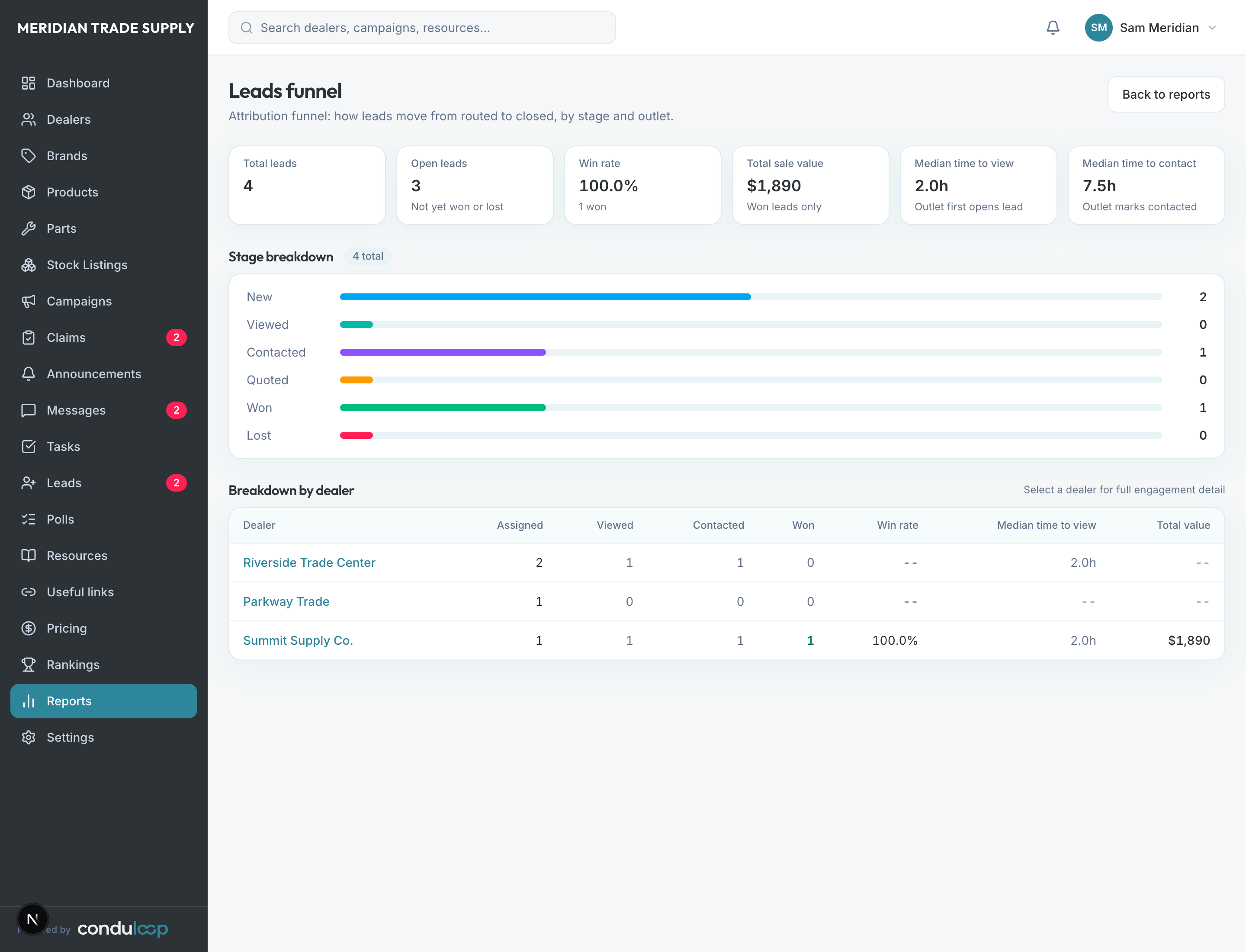Click the Brands tag icon
This screenshot has height=952, width=1246.
click(x=28, y=156)
